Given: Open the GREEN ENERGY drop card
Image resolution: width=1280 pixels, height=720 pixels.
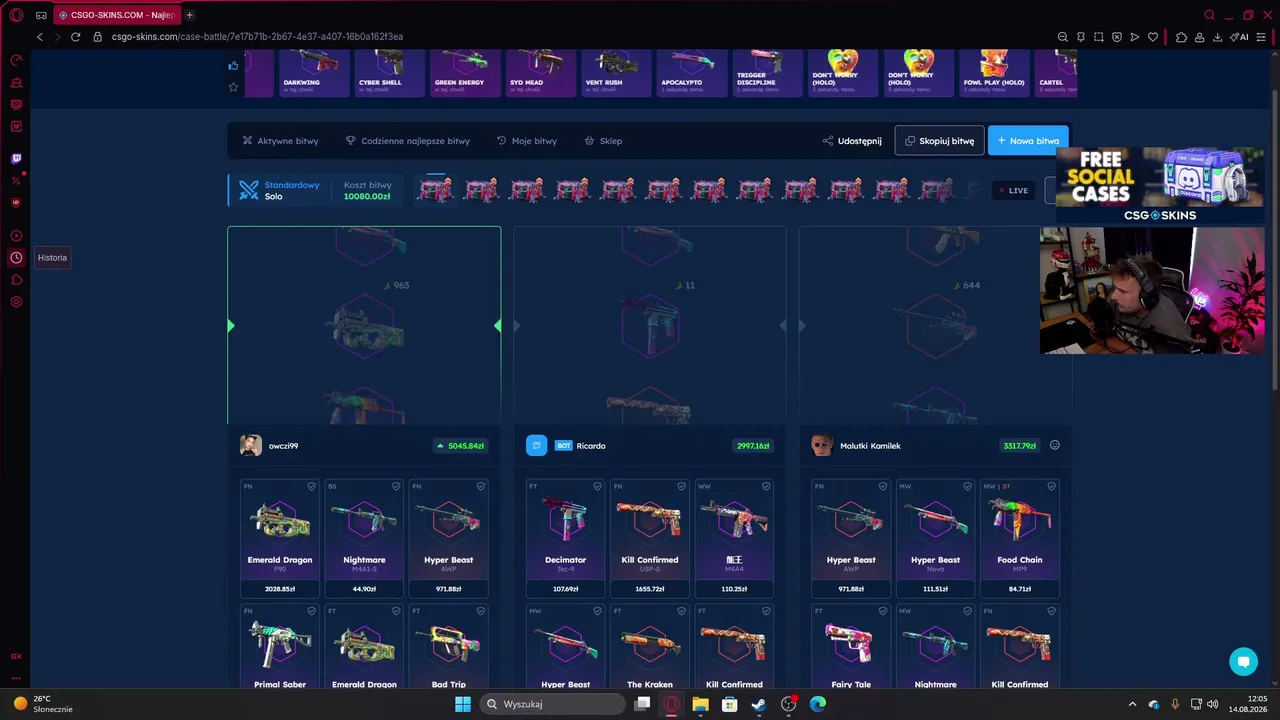Looking at the screenshot, I should [x=466, y=73].
